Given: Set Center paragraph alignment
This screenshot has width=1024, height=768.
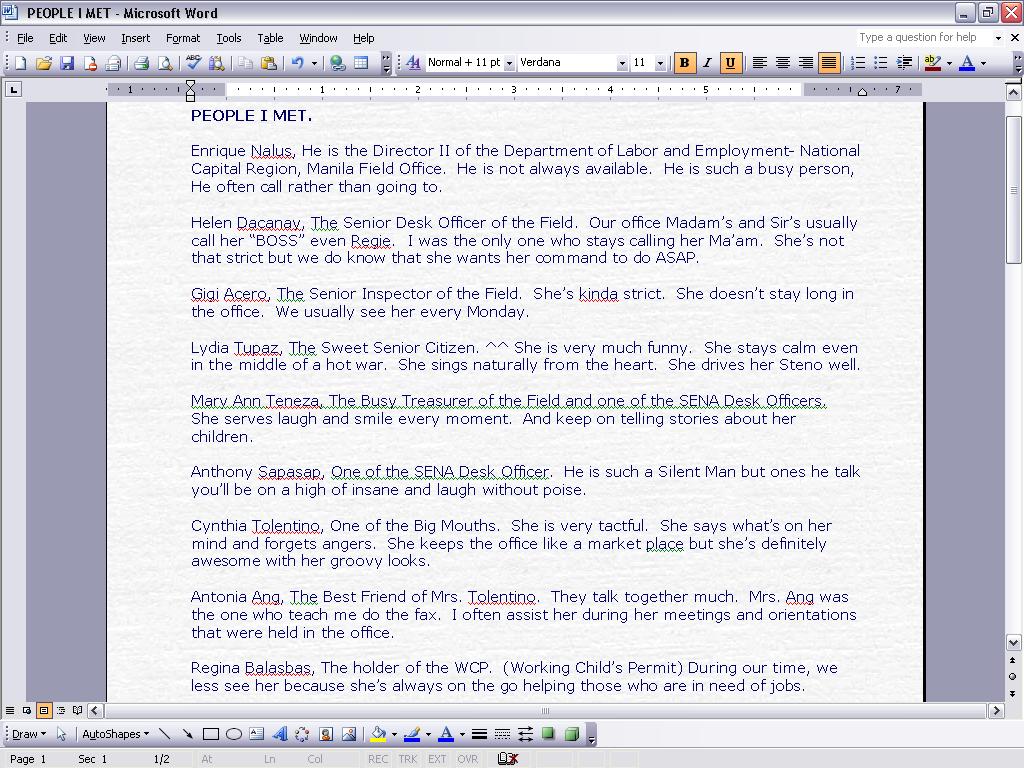Looking at the screenshot, I should [x=782, y=63].
